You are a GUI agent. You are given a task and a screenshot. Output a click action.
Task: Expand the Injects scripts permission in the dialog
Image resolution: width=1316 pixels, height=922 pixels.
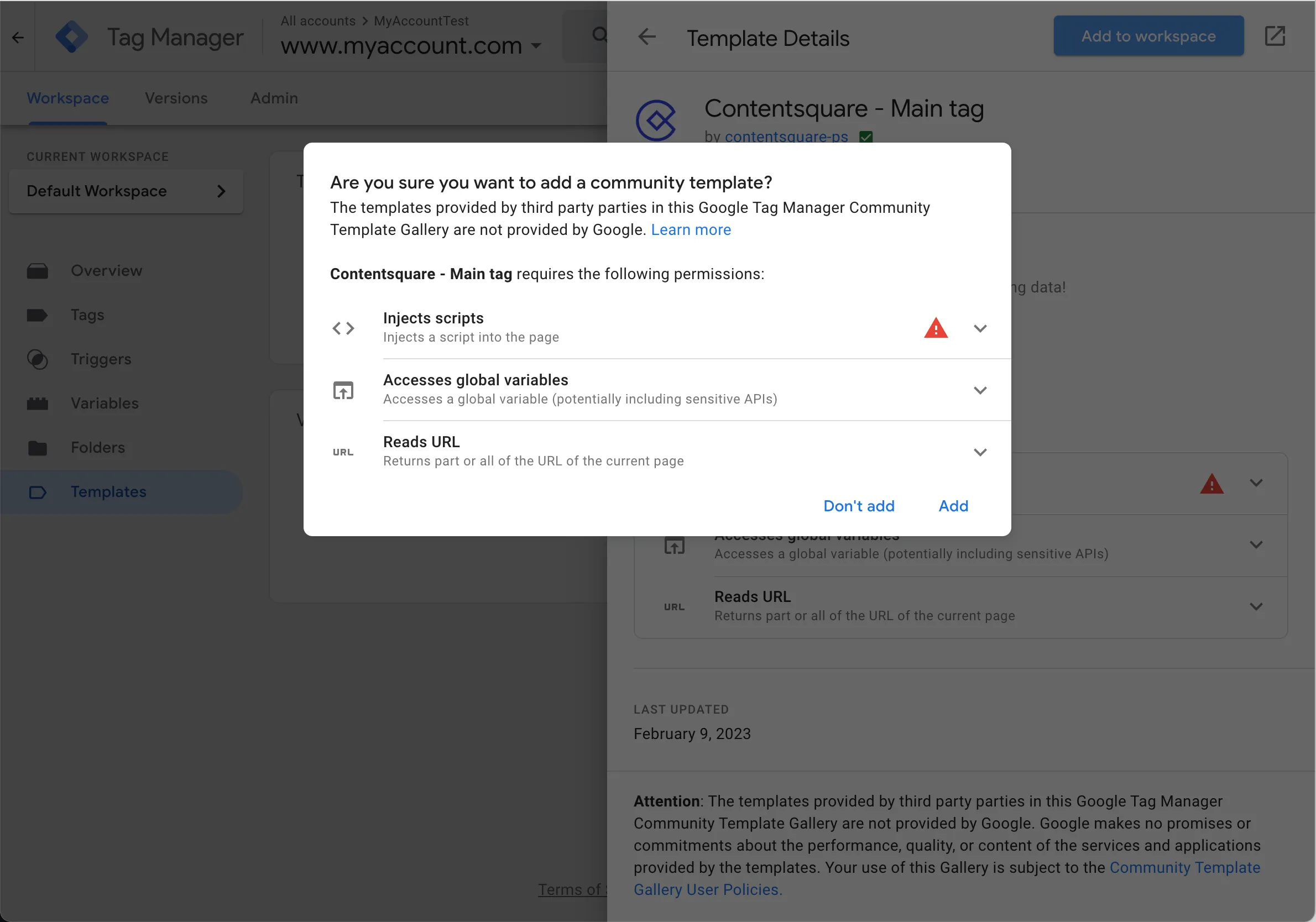(x=980, y=328)
